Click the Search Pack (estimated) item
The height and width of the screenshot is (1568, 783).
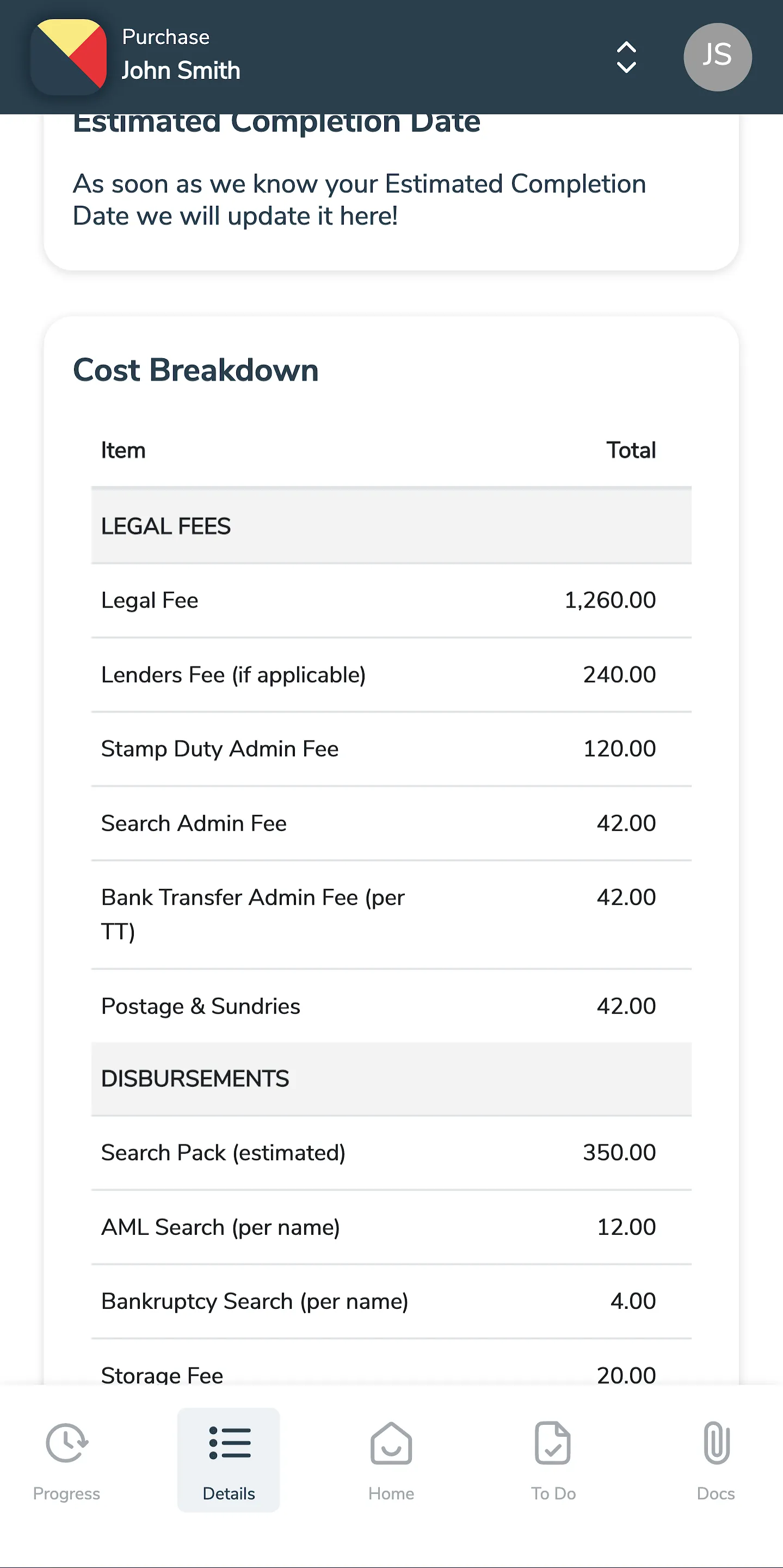(x=223, y=1153)
